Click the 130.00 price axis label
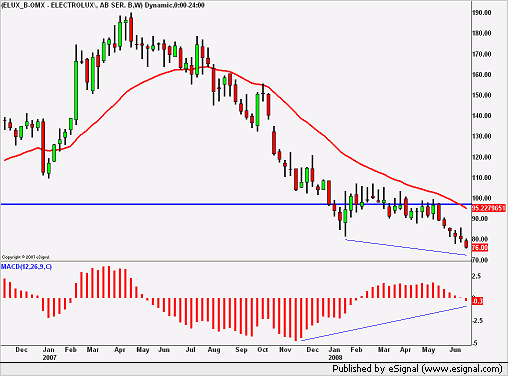The height and width of the screenshot is (376, 508). (482, 136)
